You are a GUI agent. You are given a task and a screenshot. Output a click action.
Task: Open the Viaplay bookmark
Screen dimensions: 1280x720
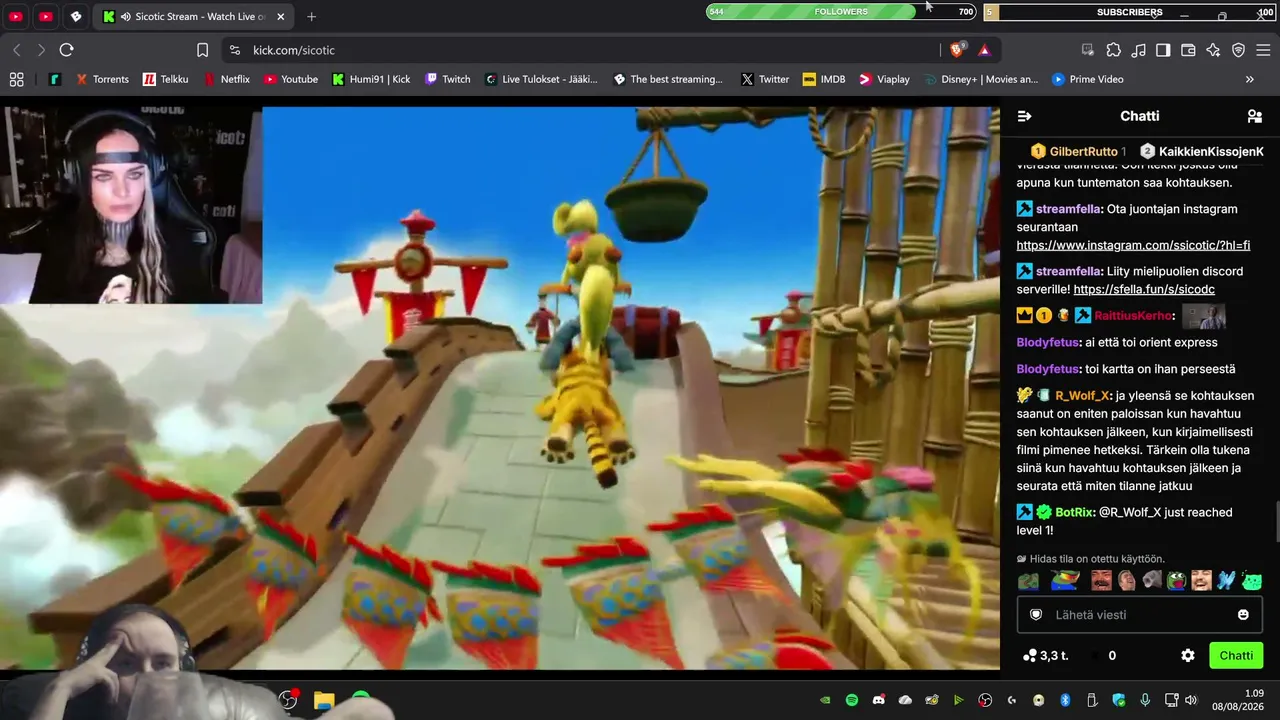[x=884, y=79]
